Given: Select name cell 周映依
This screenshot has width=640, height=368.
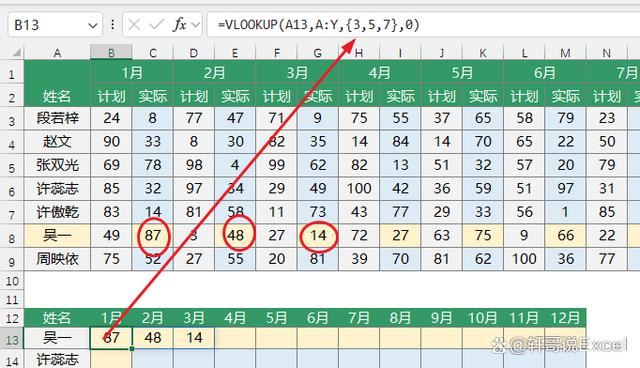Looking at the screenshot, I should coord(57,259).
